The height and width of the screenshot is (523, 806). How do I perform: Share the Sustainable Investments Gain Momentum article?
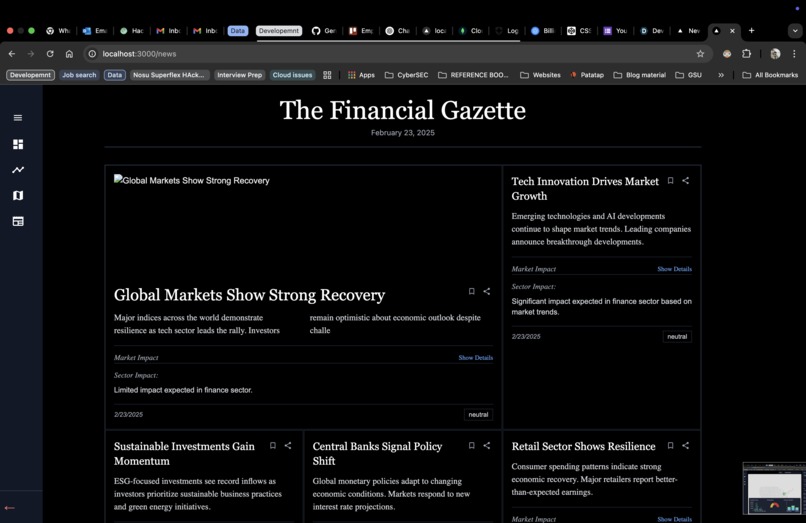(288, 445)
